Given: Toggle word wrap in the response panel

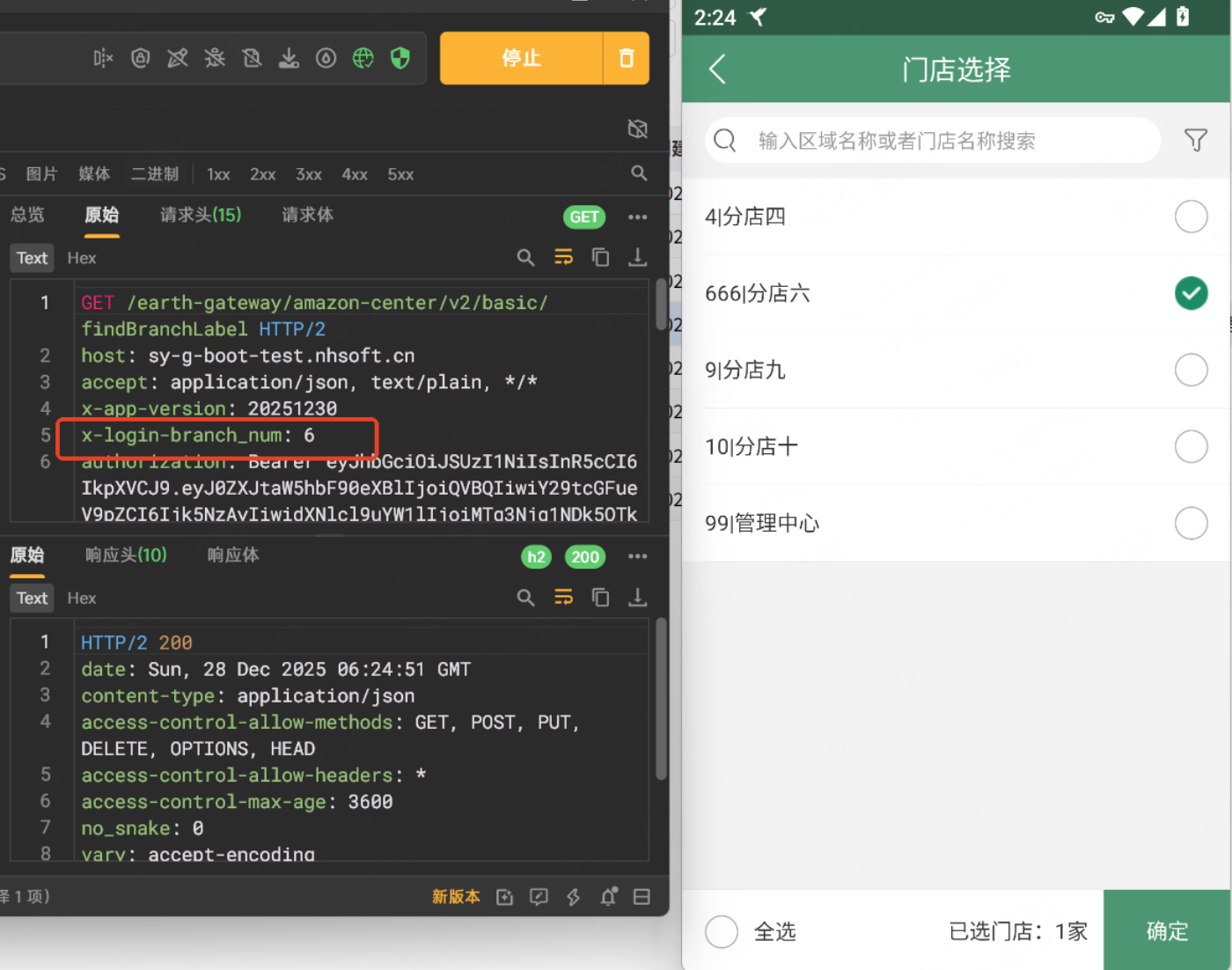Looking at the screenshot, I should pos(563,598).
